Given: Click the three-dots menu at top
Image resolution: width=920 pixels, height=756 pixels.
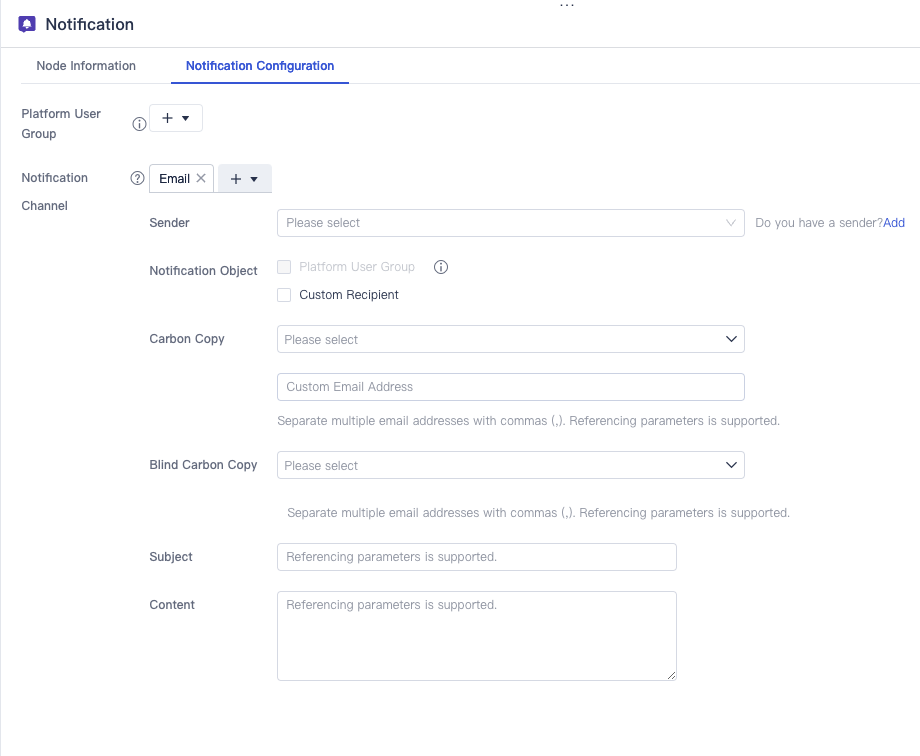Looking at the screenshot, I should click(x=567, y=5).
